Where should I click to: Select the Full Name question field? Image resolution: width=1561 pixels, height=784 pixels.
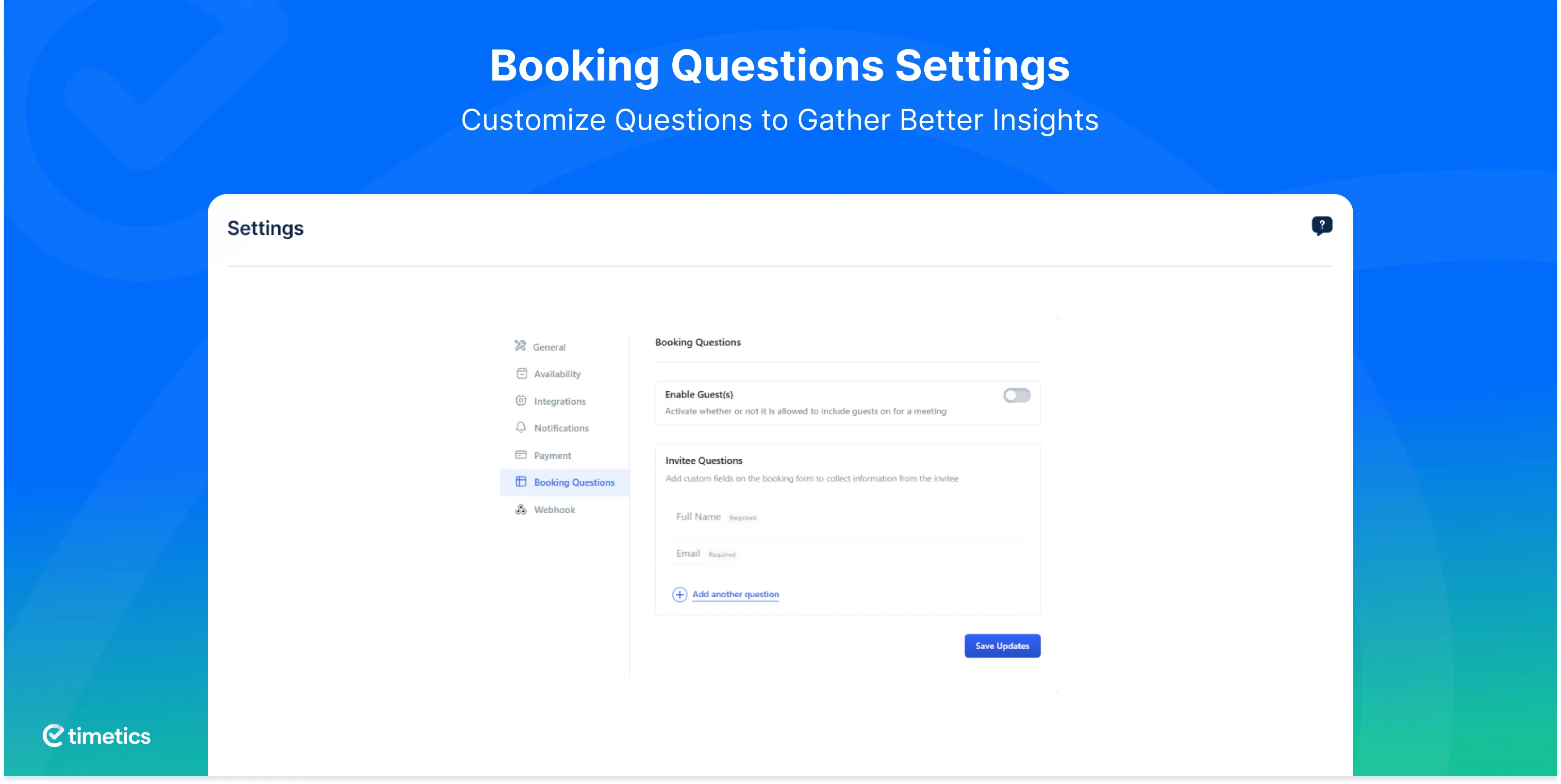848,517
